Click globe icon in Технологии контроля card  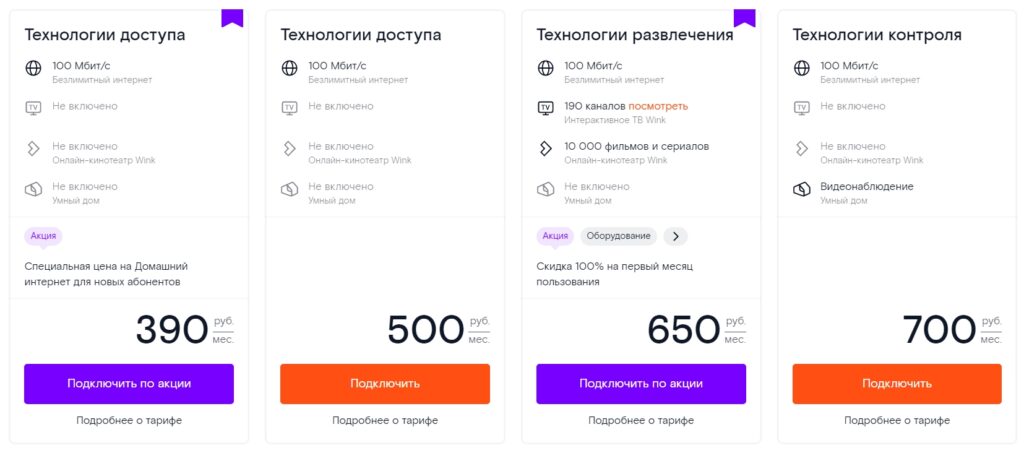point(801,69)
